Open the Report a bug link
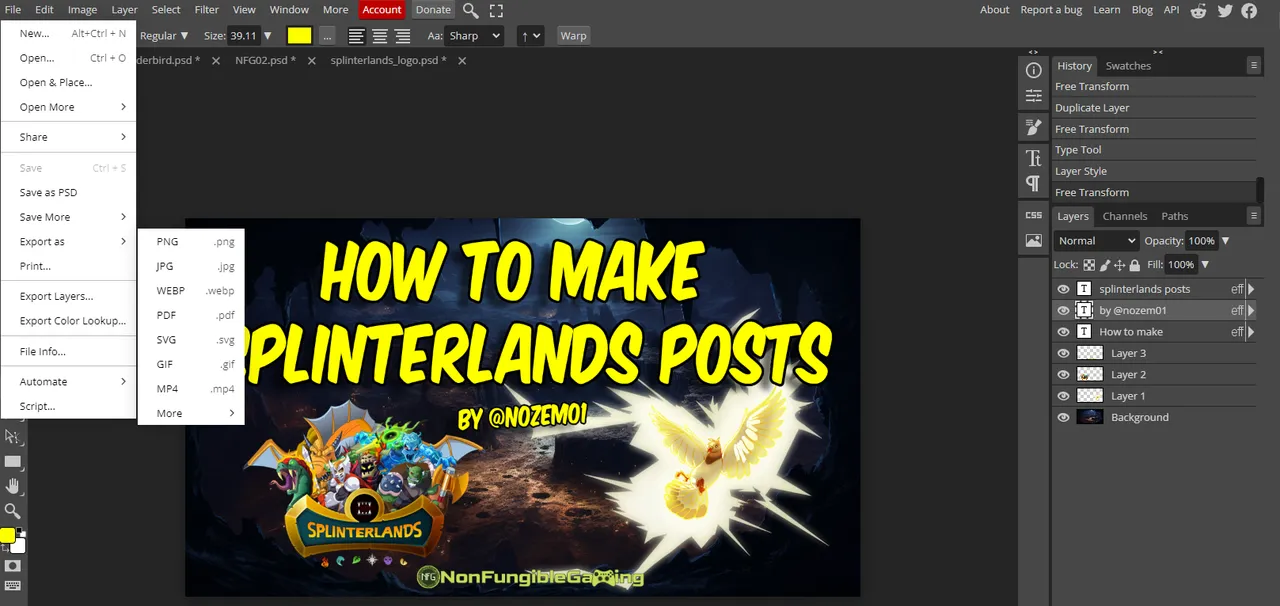Viewport: 1280px width, 606px height. pos(1051,10)
